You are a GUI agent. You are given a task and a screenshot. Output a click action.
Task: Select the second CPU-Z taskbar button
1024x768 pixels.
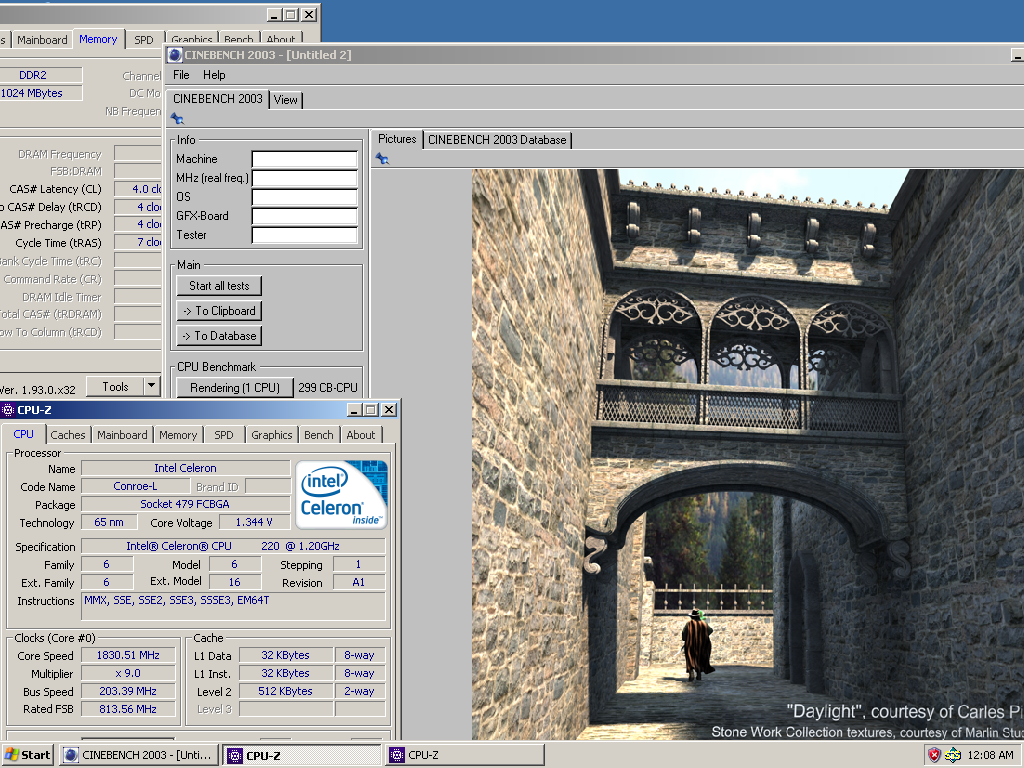click(x=465, y=755)
